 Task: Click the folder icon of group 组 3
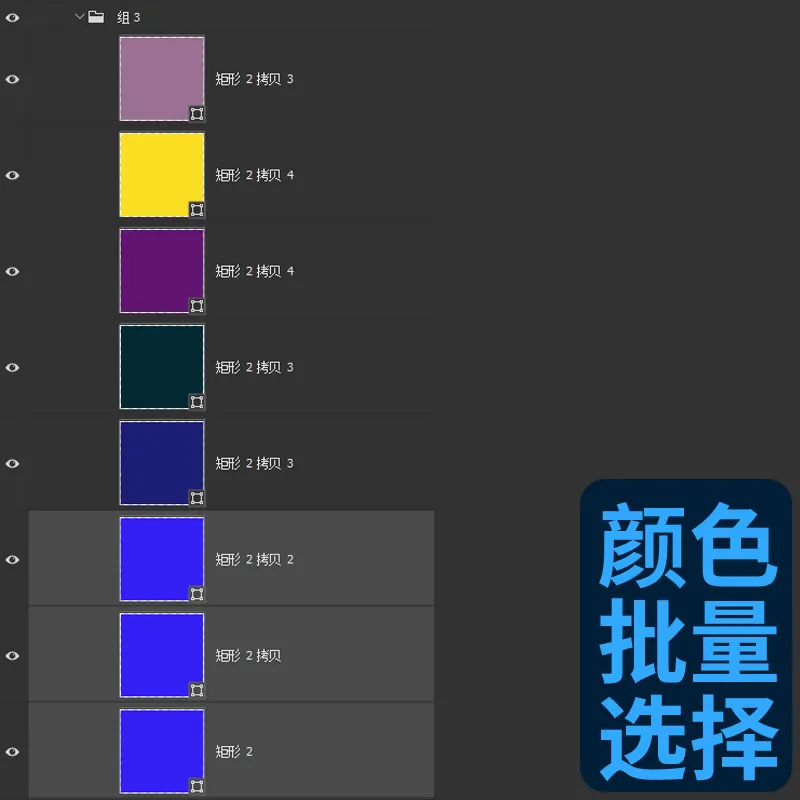pyautogui.click(x=96, y=17)
